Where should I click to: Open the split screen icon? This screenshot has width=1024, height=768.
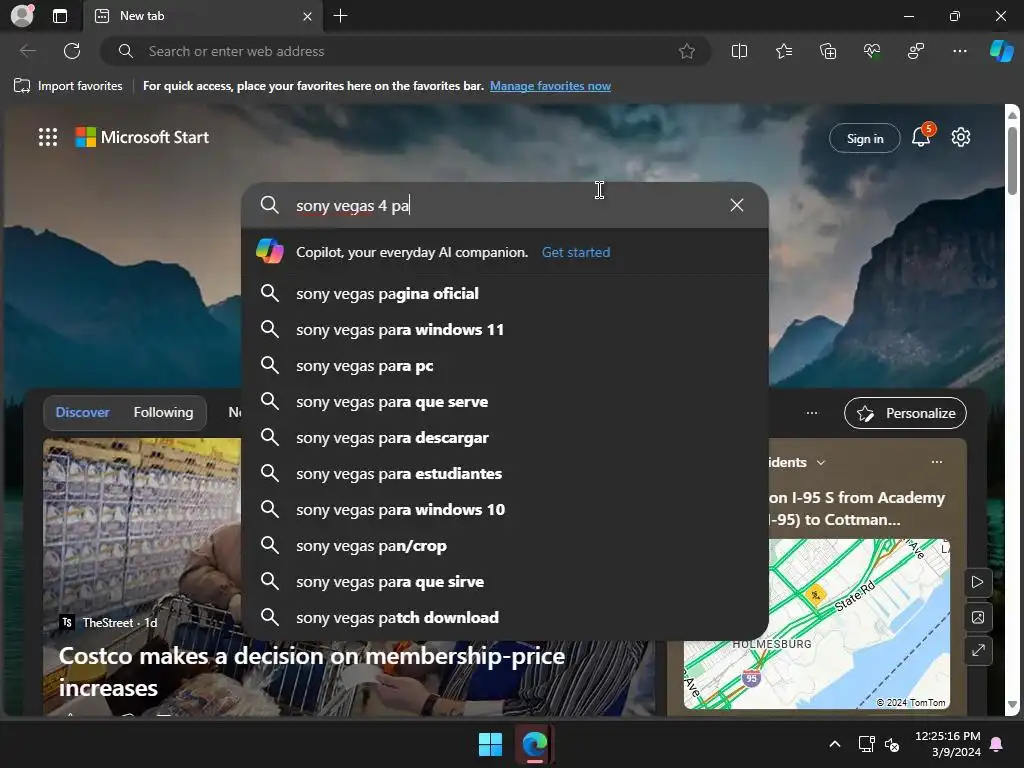coord(739,51)
